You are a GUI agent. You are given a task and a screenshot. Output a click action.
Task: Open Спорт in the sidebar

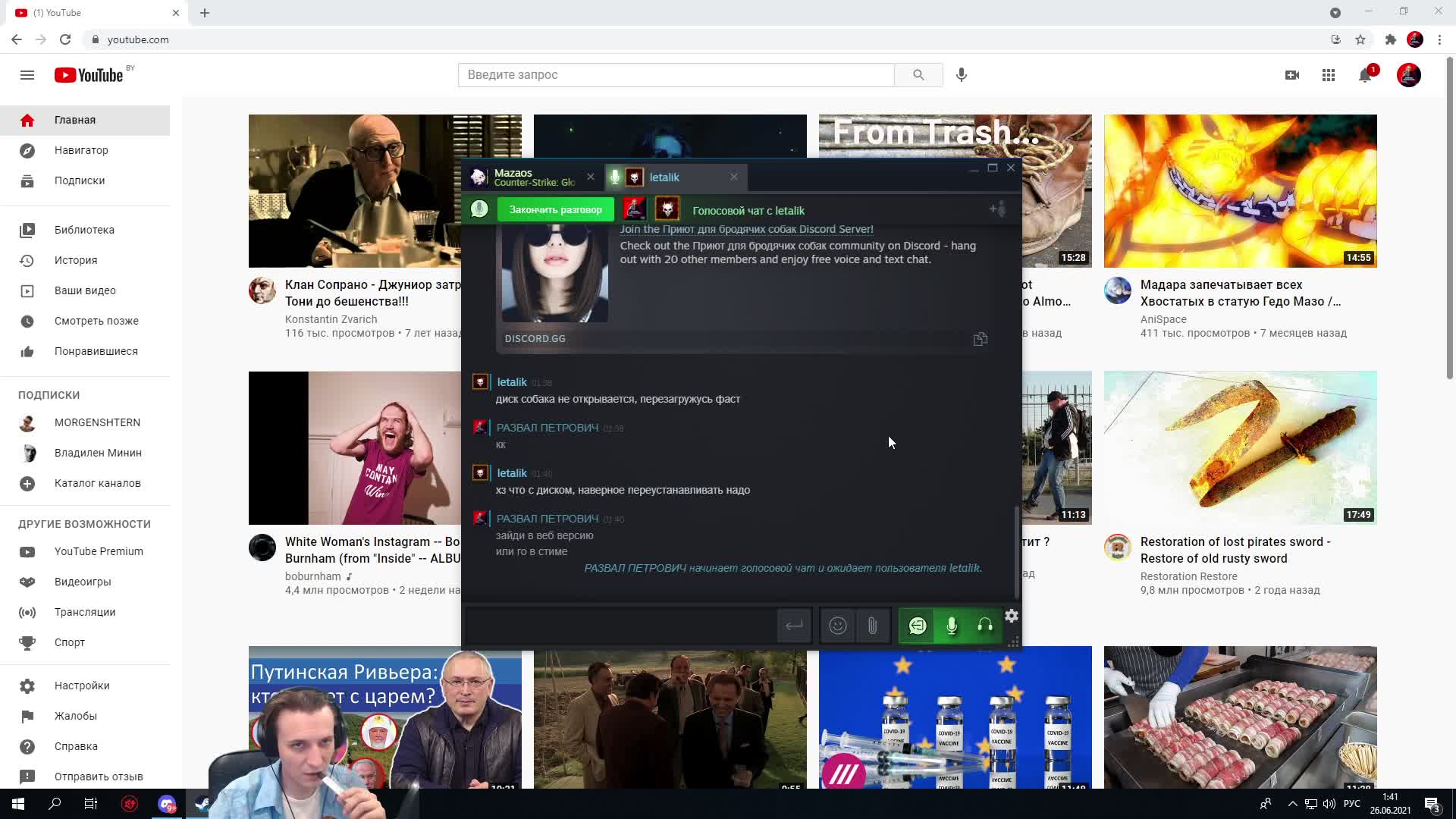point(85,642)
